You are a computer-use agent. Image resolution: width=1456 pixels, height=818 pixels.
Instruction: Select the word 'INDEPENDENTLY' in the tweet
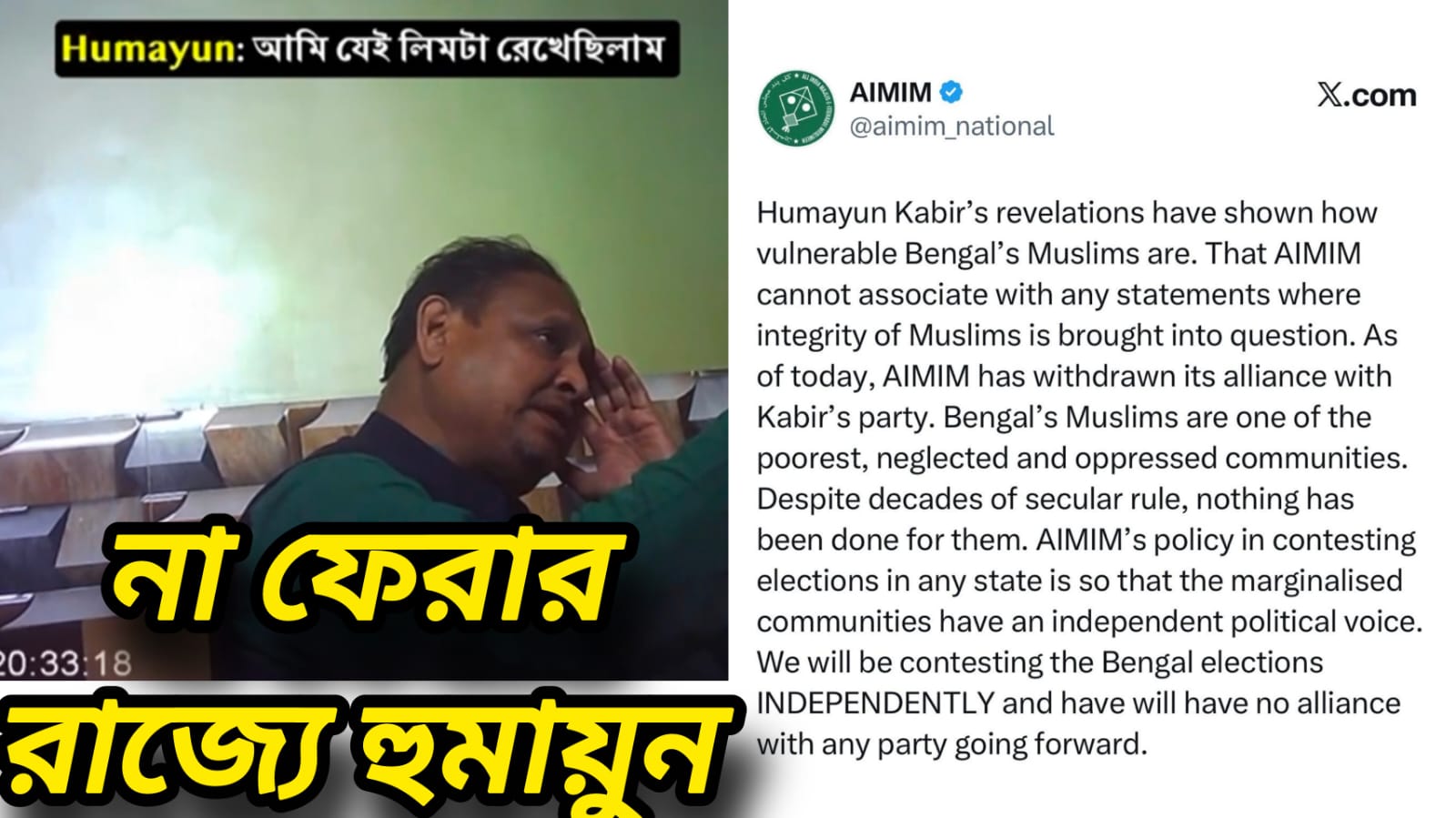[875, 703]
